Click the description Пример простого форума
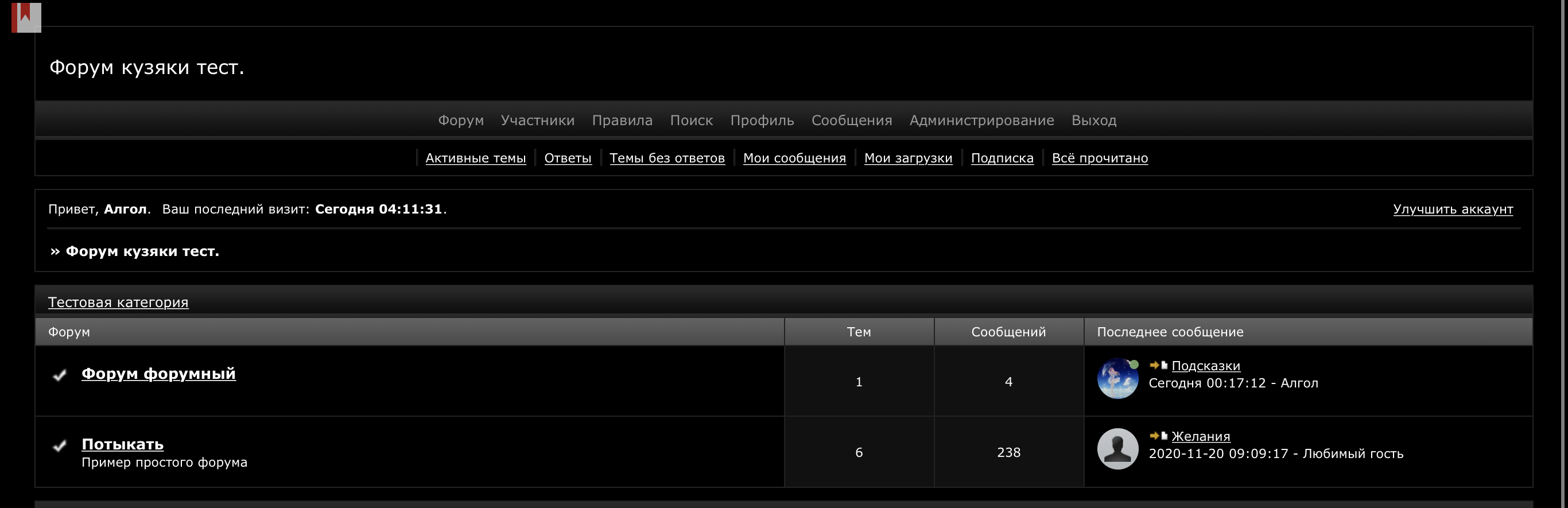The width and height of the screenshot is (1568, 508). 164,463
